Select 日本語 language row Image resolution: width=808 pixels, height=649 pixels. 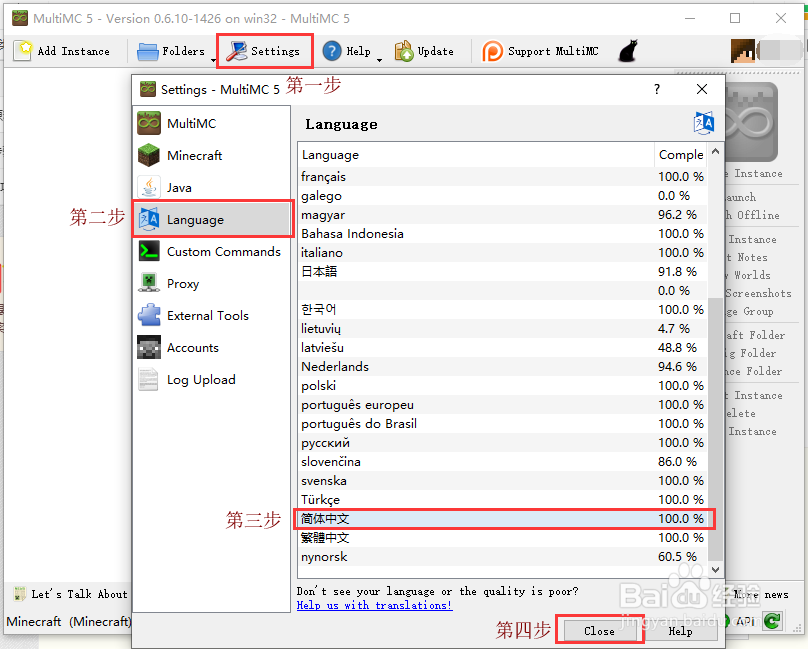pos(502,272)
